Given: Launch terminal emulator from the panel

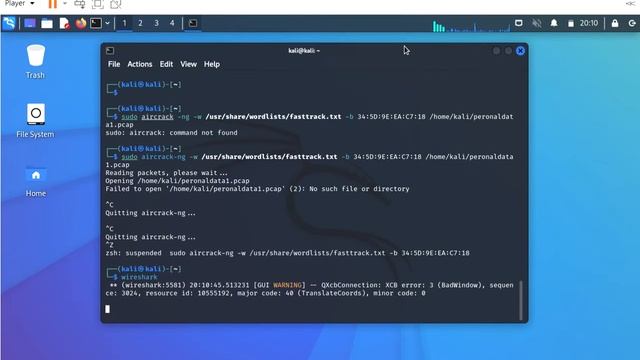Looking at the screenshot, I should [x=96, y=23].
